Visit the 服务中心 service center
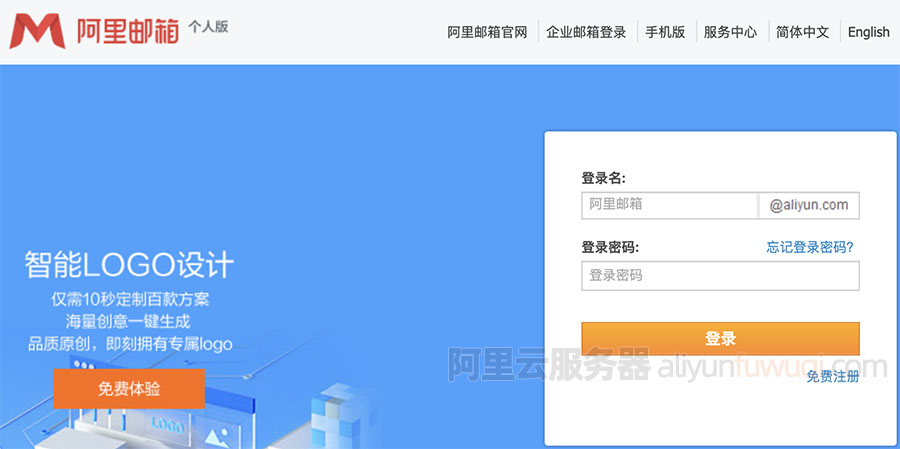The image size is (900, 449). click(730, 32)
